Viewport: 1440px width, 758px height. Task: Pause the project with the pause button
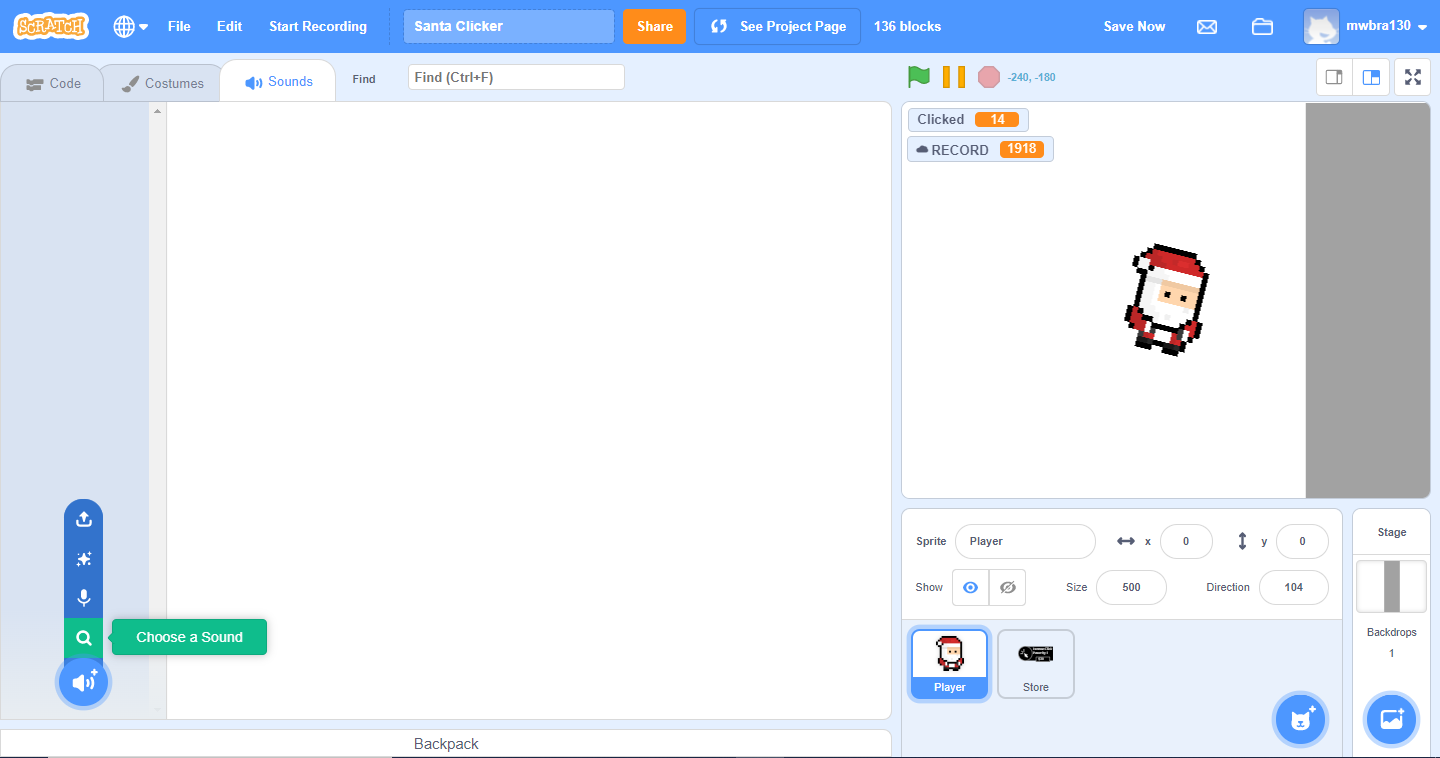[x=954, y=76]
